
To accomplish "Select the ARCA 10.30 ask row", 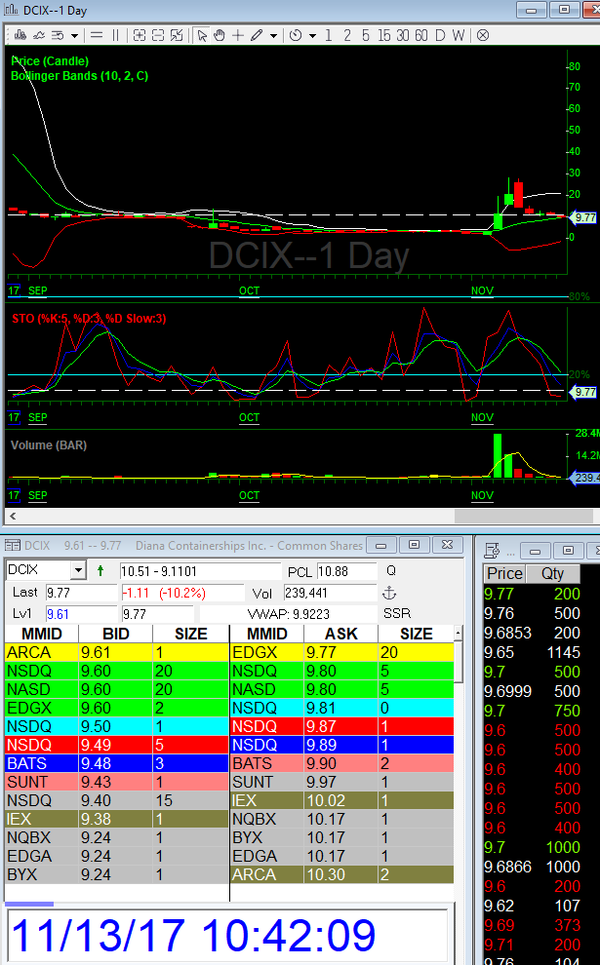I will (342, 875).
